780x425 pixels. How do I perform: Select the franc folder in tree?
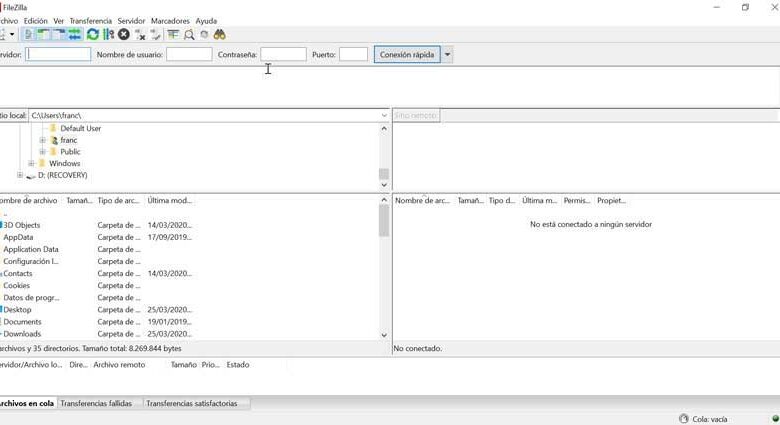tap(69, 140)
